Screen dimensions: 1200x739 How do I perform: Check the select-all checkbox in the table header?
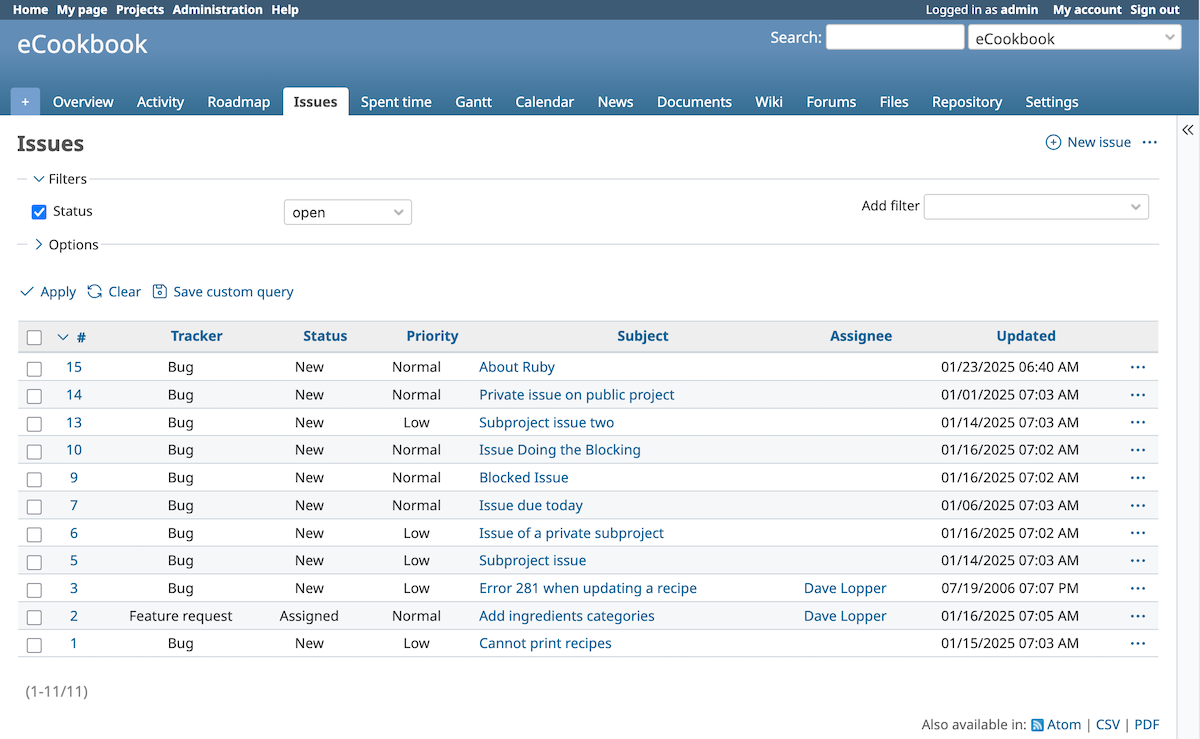34,337
